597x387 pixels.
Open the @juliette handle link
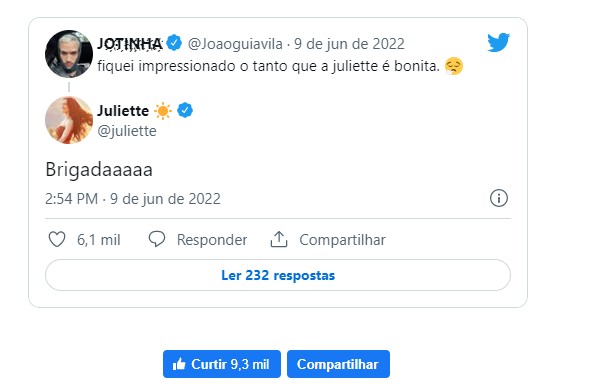(127, 131)
